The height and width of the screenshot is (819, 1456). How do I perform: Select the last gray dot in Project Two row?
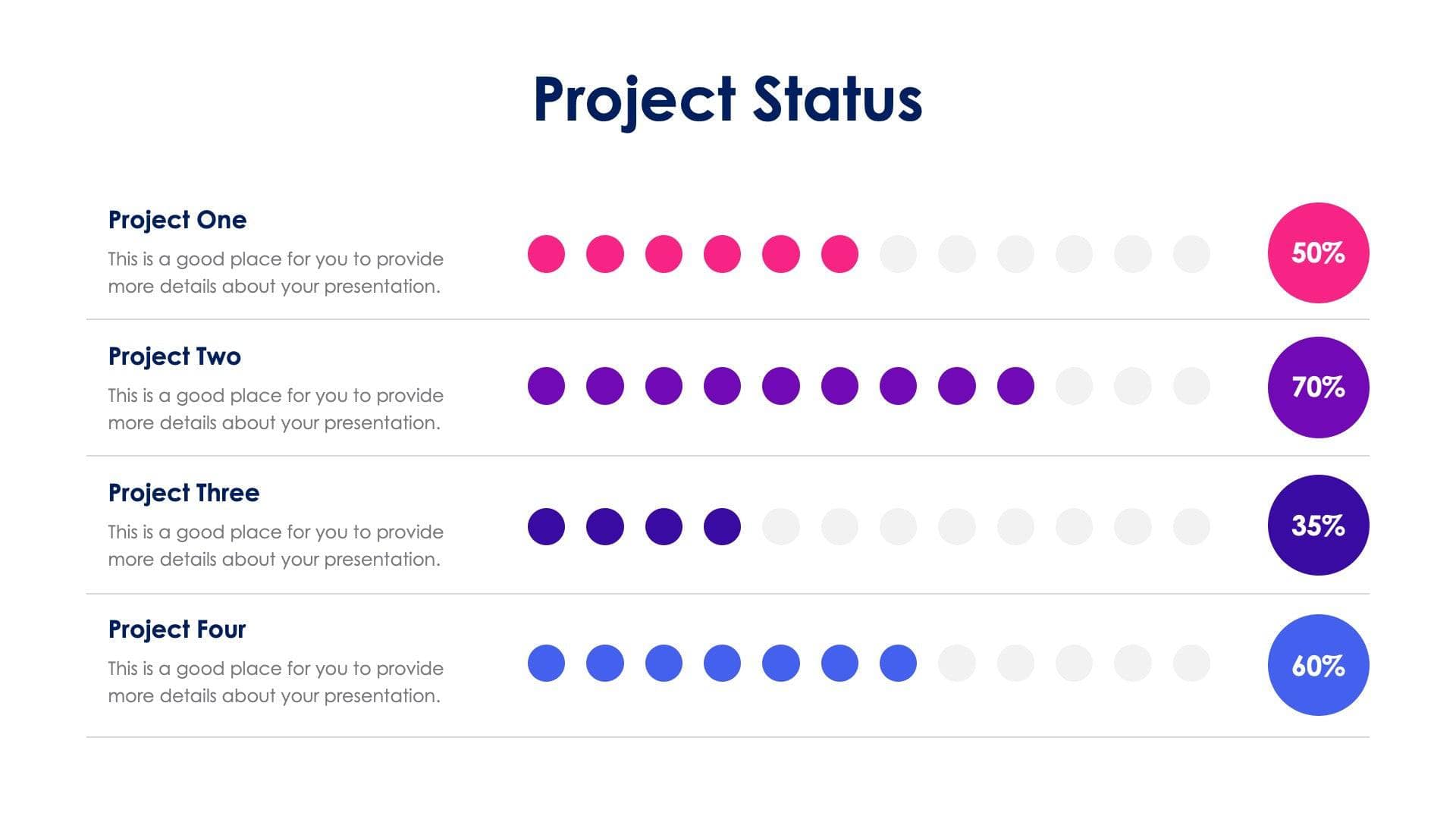point(1191,386)
